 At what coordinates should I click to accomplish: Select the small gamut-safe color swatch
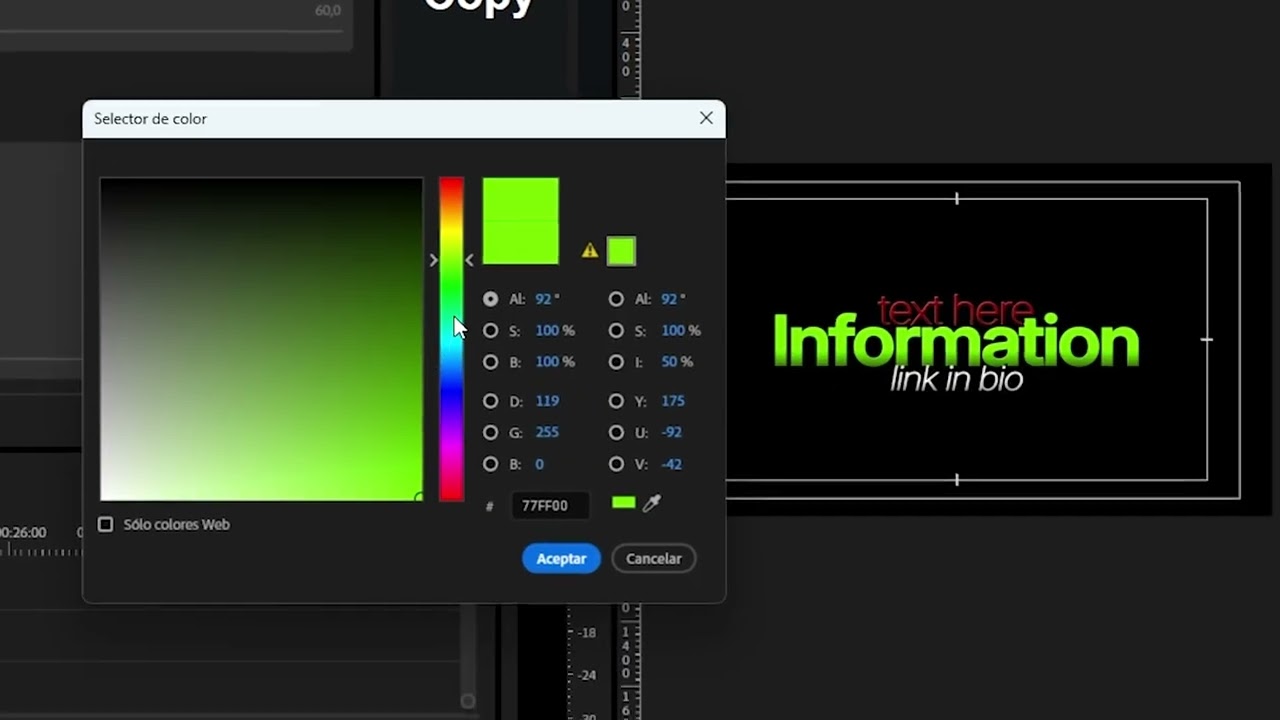pos(621,251)
